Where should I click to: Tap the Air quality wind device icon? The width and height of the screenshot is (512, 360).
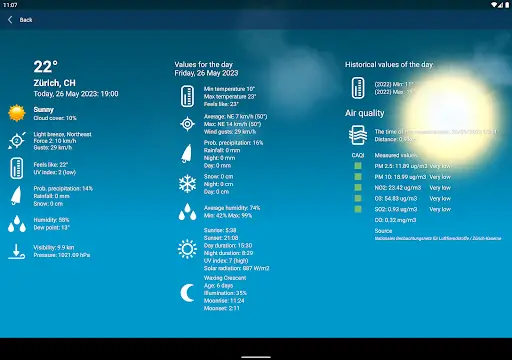pyautogui.click(x=358, y=135)
